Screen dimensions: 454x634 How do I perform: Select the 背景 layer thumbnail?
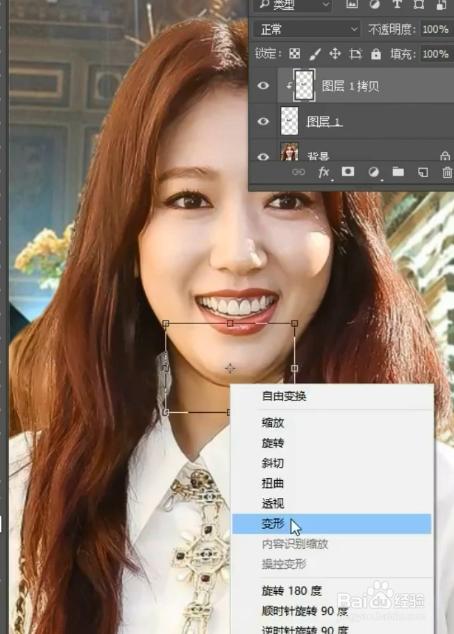click(289, 152)
